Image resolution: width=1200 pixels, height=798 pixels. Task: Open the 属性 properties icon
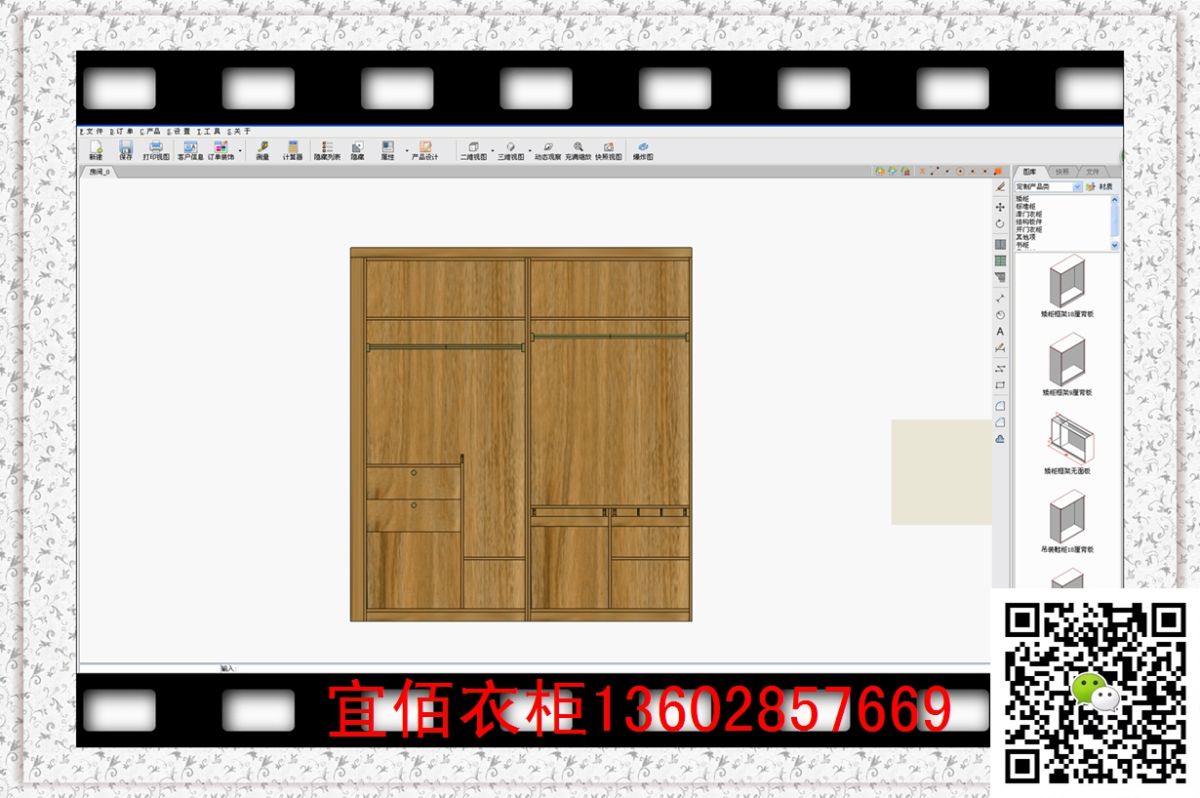[x=387, y=150]
